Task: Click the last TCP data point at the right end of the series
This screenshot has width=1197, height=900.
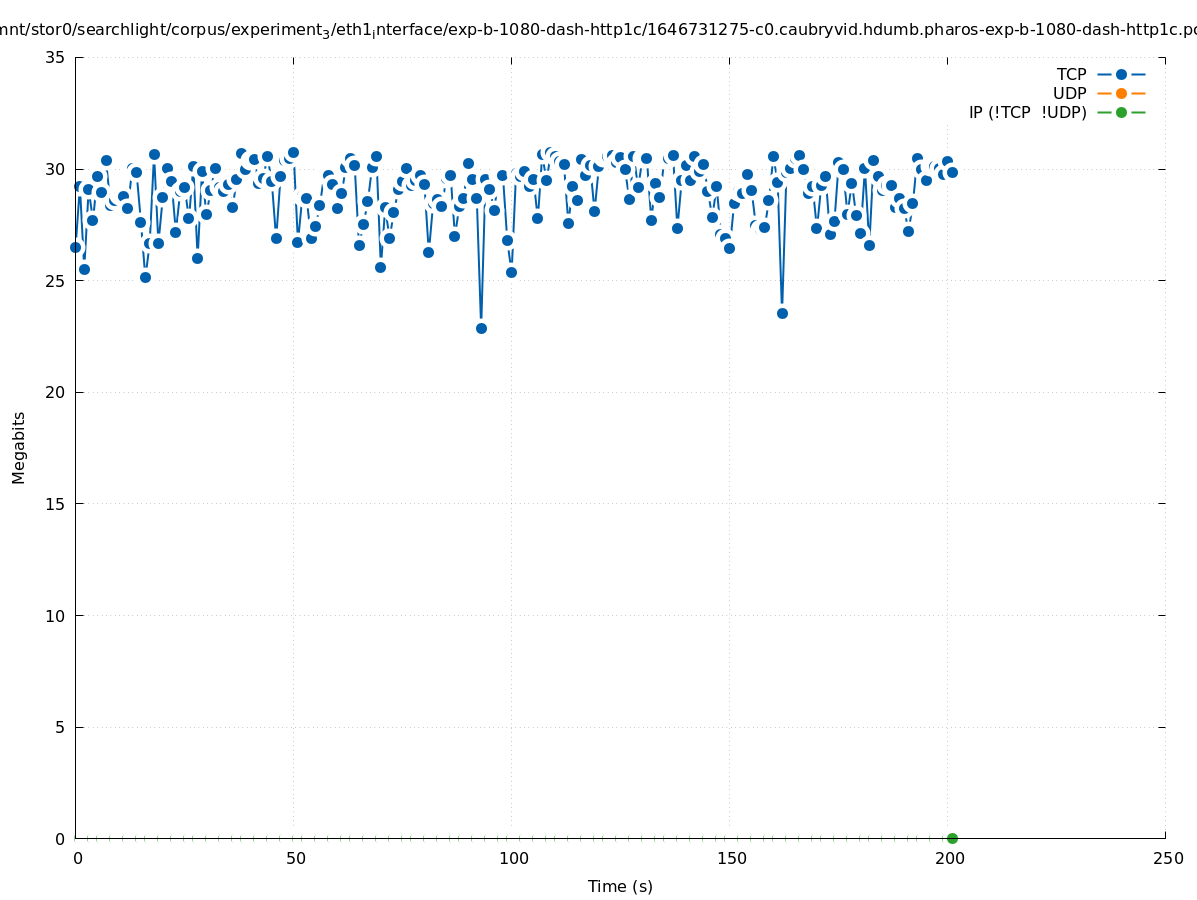Action: coord(952,172)
